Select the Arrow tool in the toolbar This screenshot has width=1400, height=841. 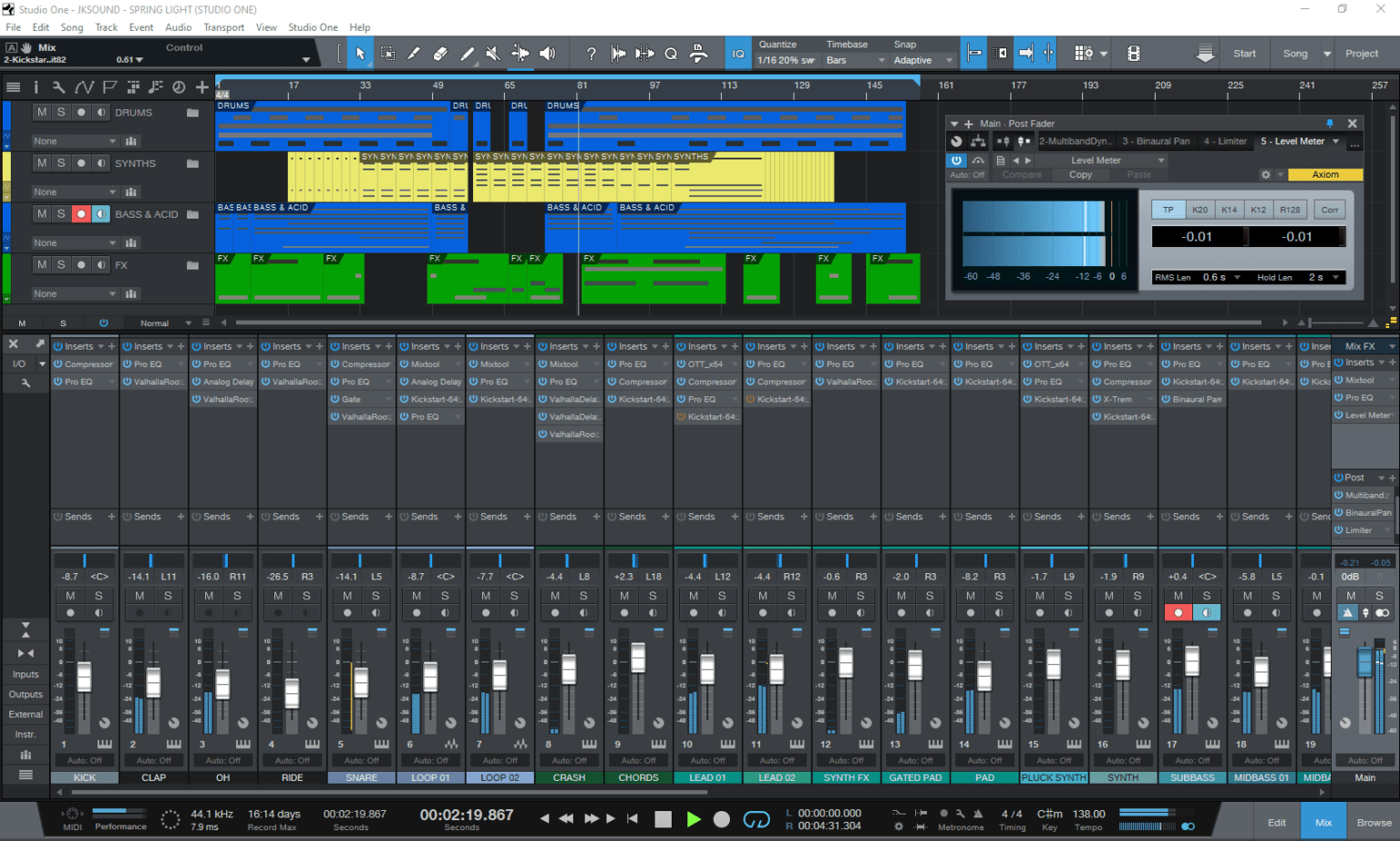pos(360,54)
